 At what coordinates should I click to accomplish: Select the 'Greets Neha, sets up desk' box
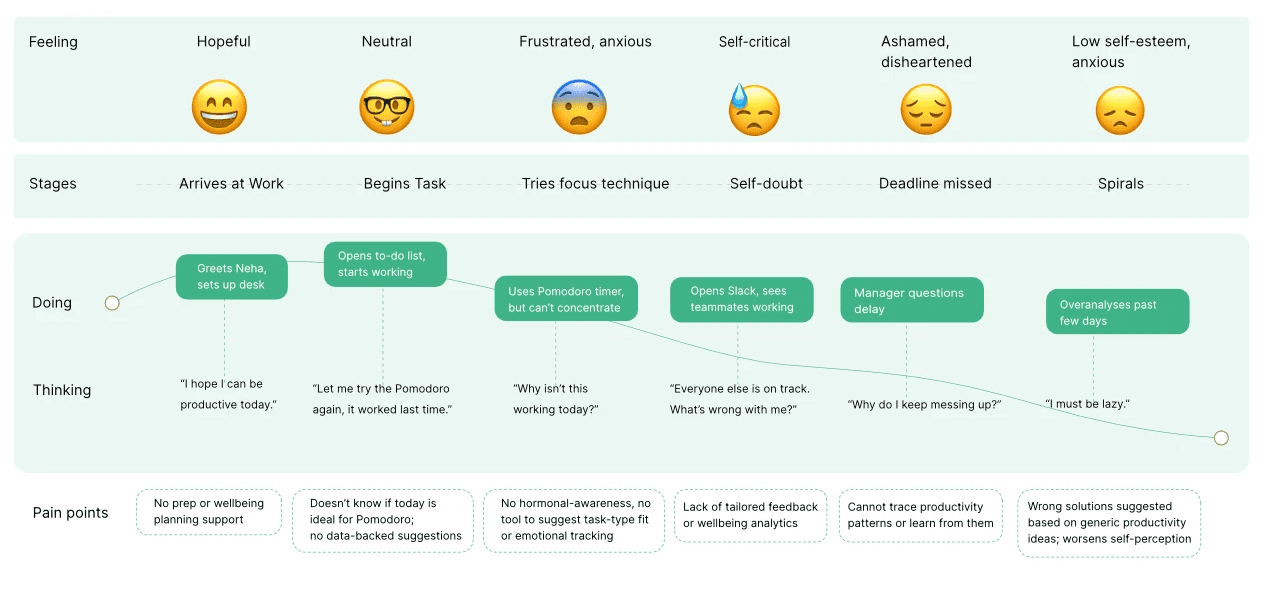[232, 276]
